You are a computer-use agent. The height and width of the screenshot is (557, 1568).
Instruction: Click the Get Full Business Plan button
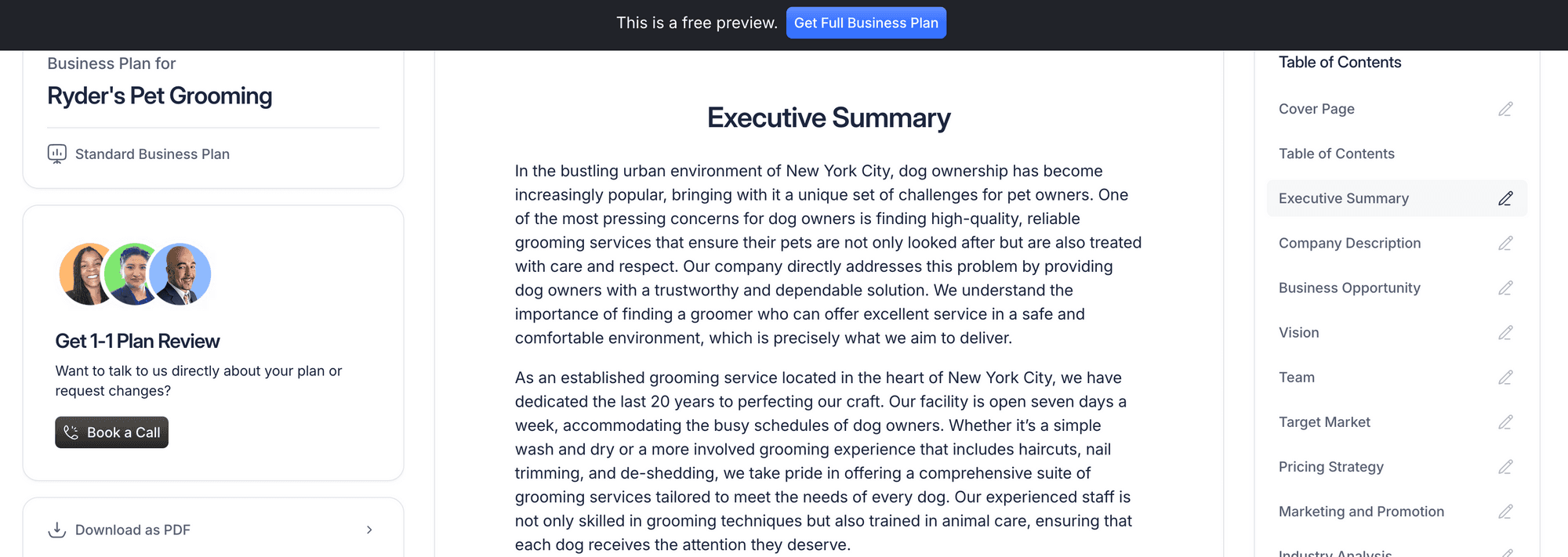(x=866, y=23)
